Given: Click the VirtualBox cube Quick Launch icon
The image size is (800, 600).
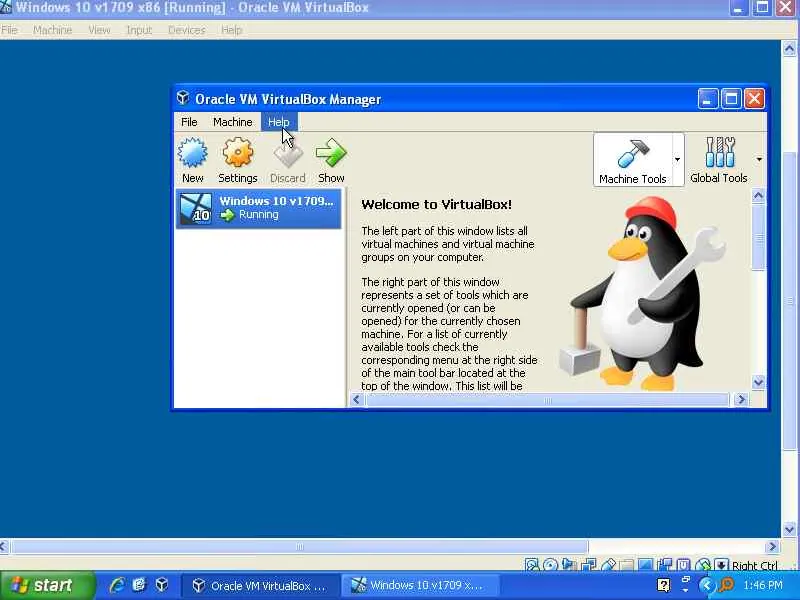Looking at the screenshot, I should [x=162, y=585].
